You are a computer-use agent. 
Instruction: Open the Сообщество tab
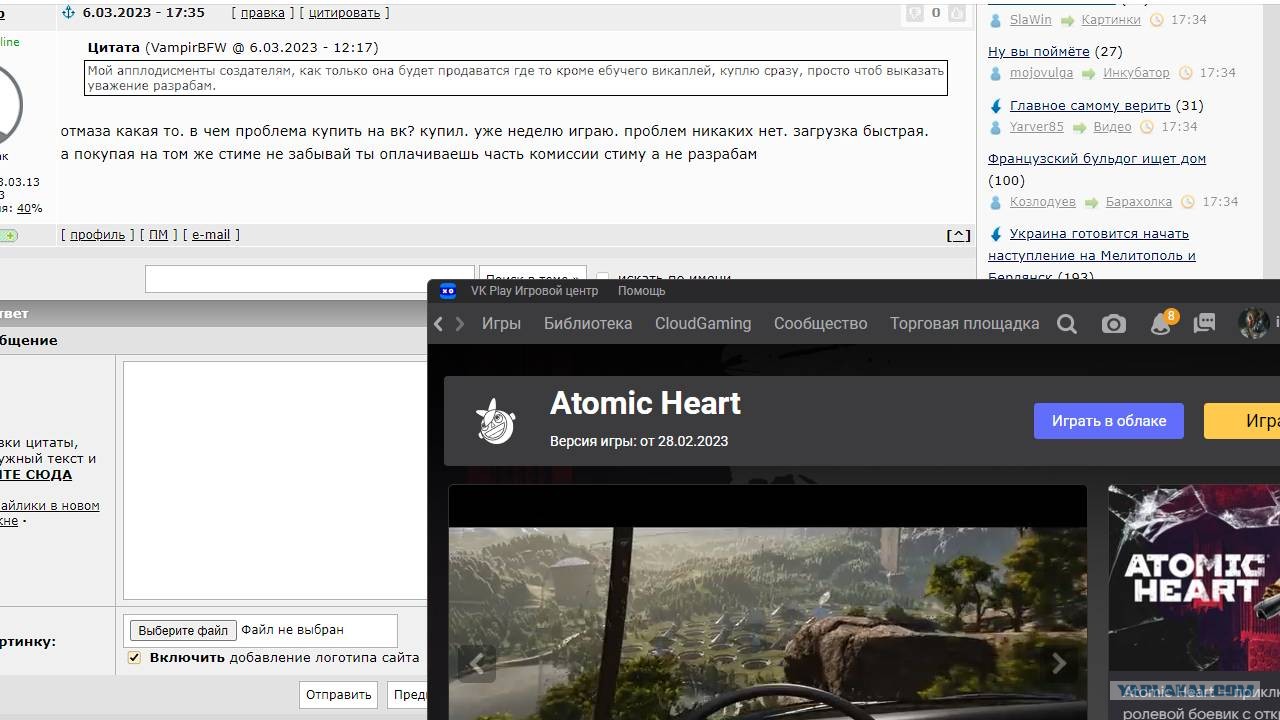(820, 324)
